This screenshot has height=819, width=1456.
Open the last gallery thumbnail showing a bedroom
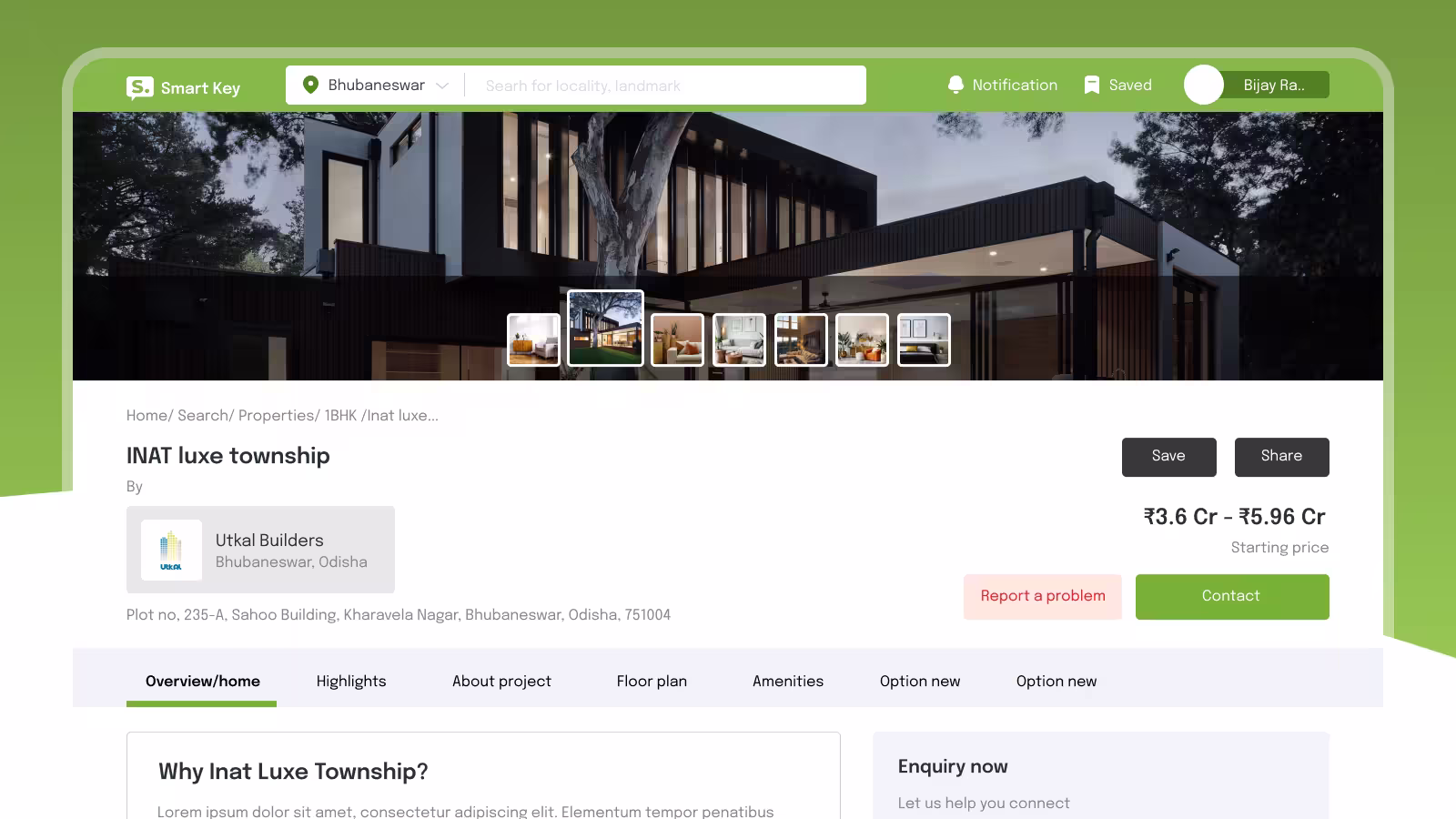pos(924,339)
